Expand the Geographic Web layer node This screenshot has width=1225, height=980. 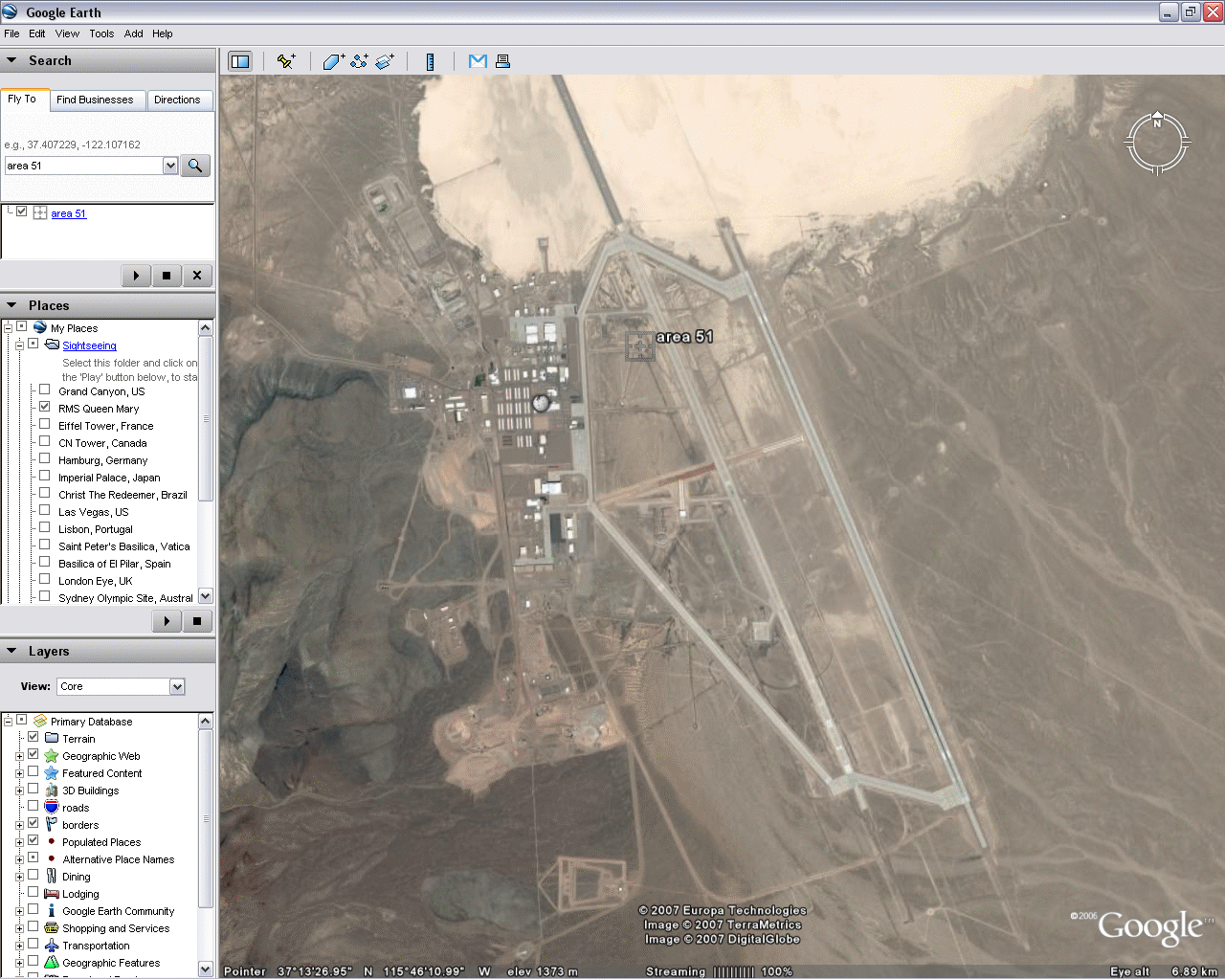pyautogui.click(x=19, y=756)
